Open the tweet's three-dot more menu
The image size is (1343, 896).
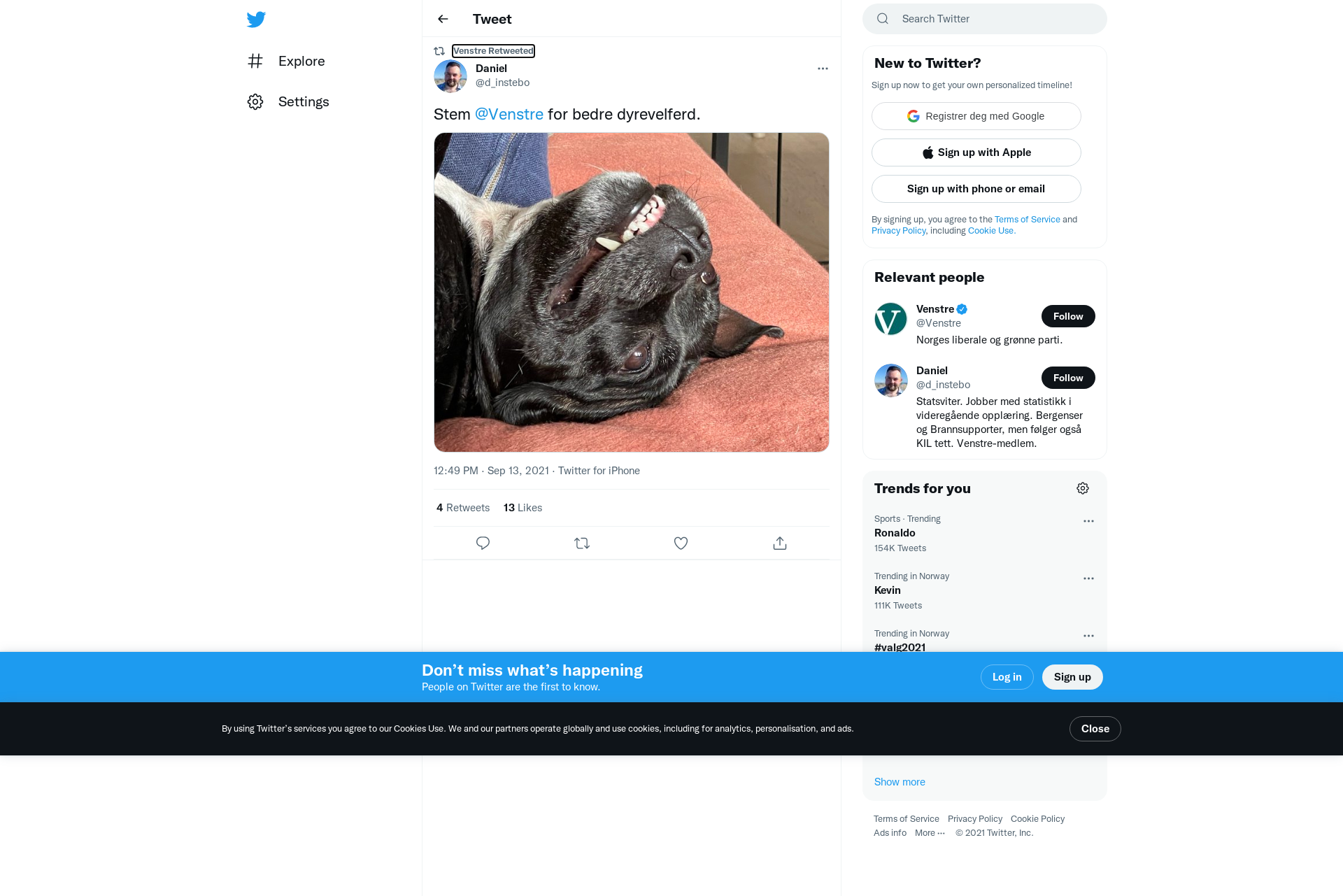pyautogui.click(x=823, y=69)
